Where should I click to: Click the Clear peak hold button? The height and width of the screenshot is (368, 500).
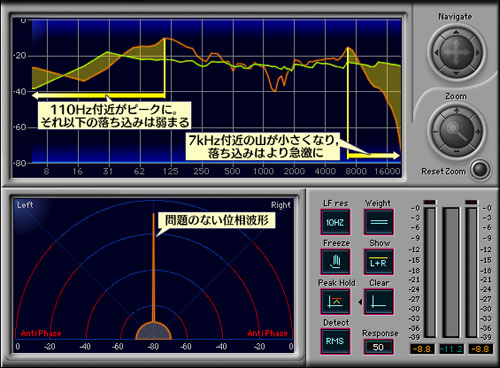point(379,302)
